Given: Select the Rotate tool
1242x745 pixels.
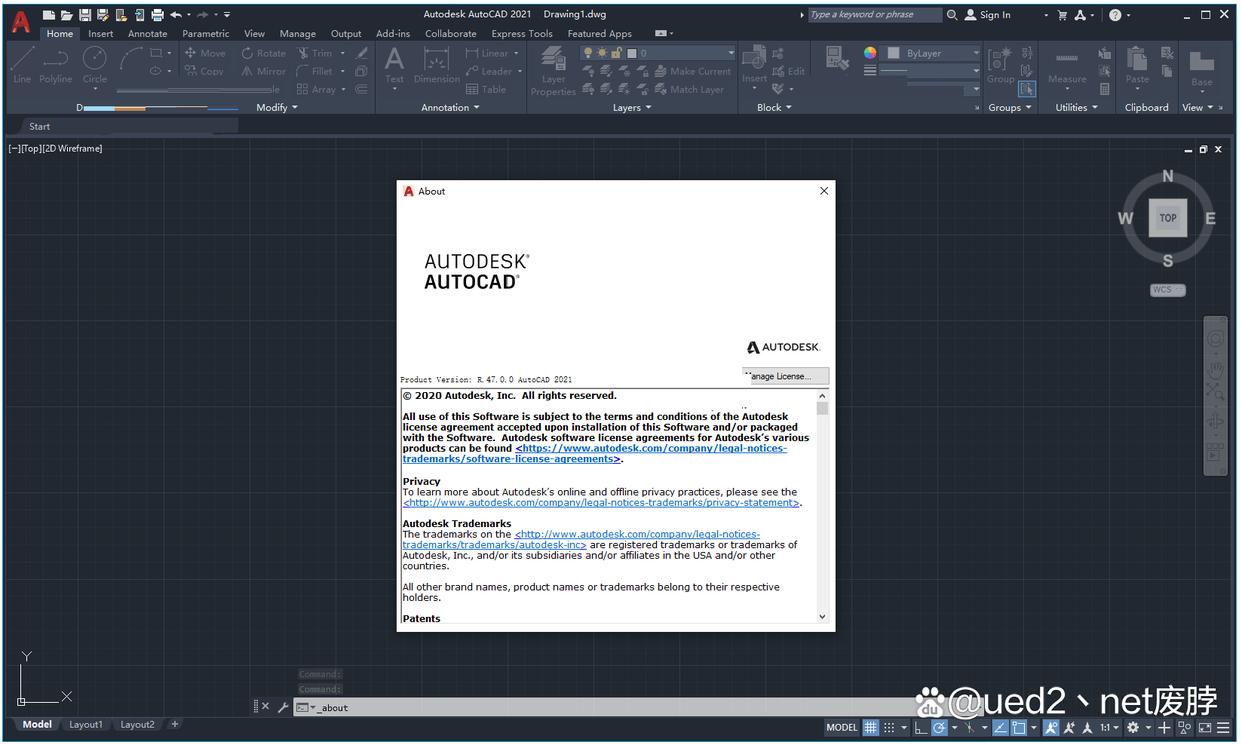Looking at the screenshot, I should click(264, 53).
